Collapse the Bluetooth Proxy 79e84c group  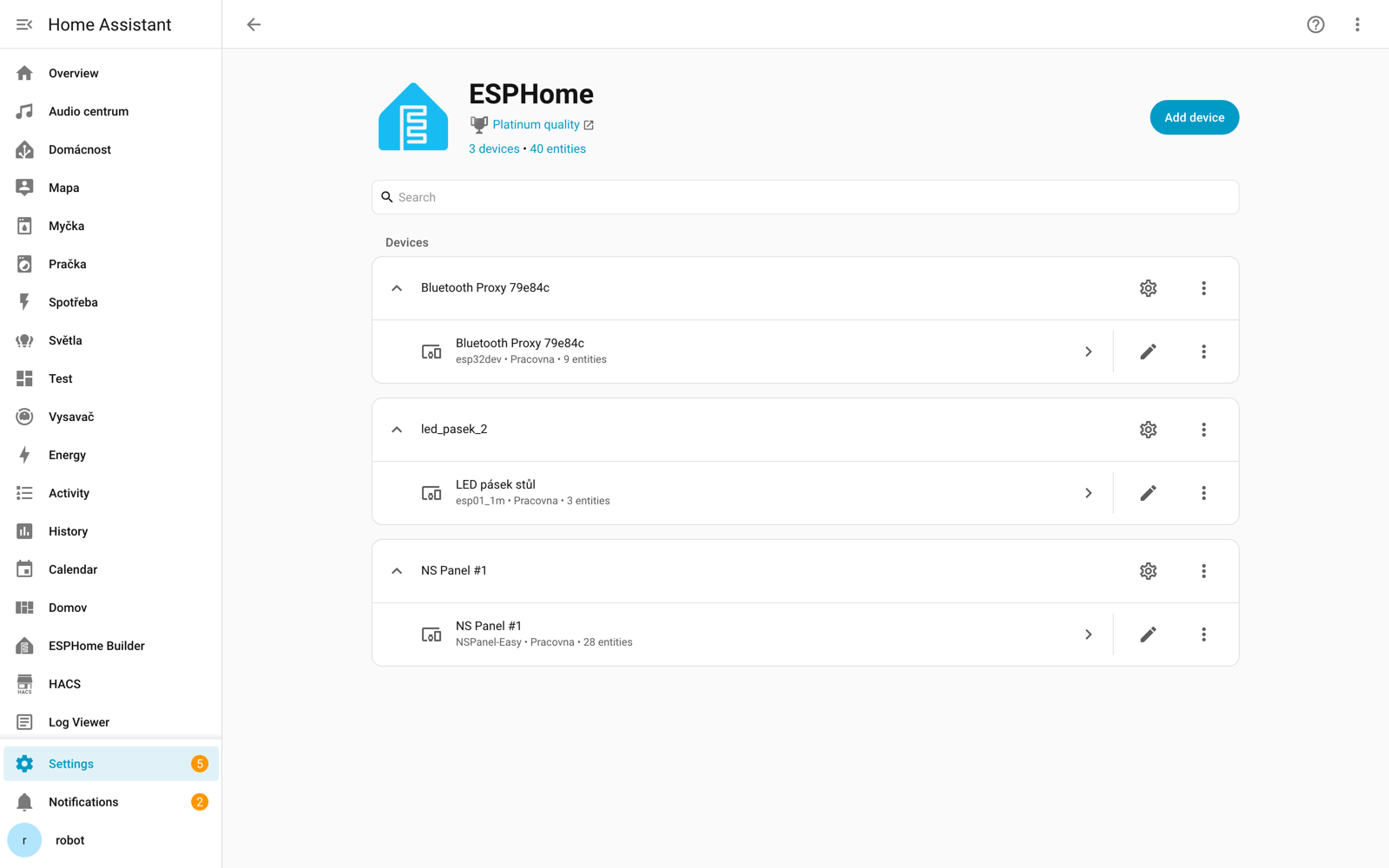397,288
